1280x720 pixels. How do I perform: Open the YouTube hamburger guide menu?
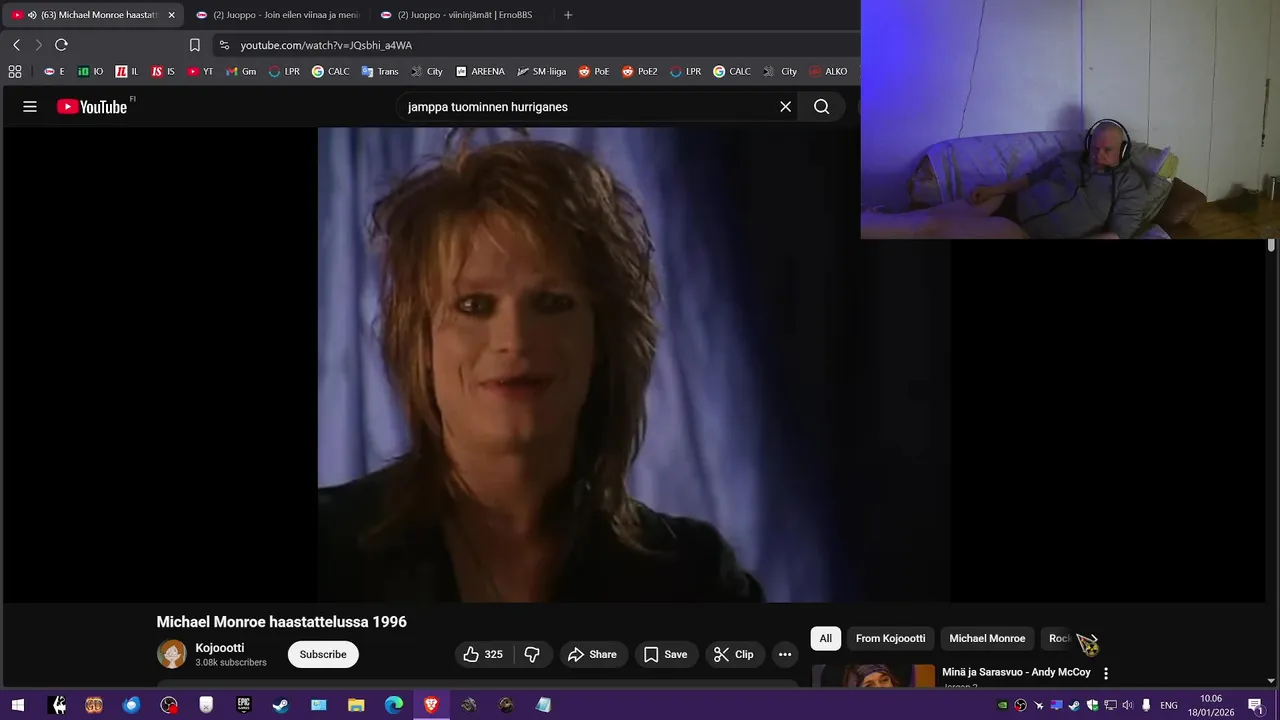tap(30, 107)
